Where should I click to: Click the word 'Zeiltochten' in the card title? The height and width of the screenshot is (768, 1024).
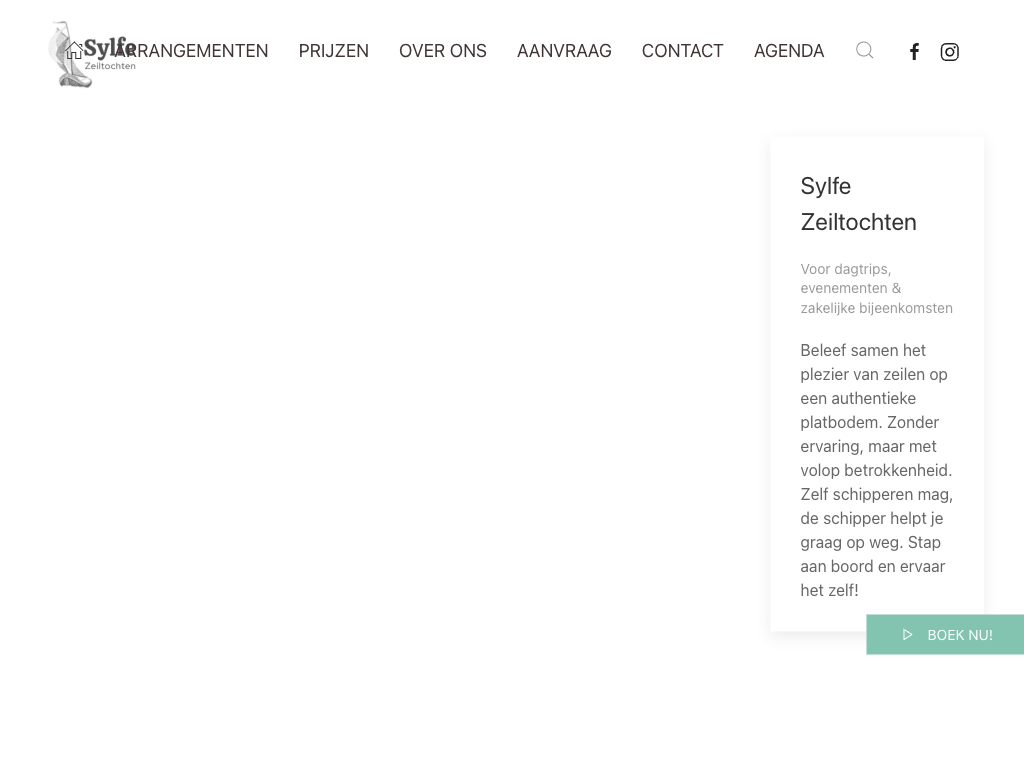(x=858, y=222)
